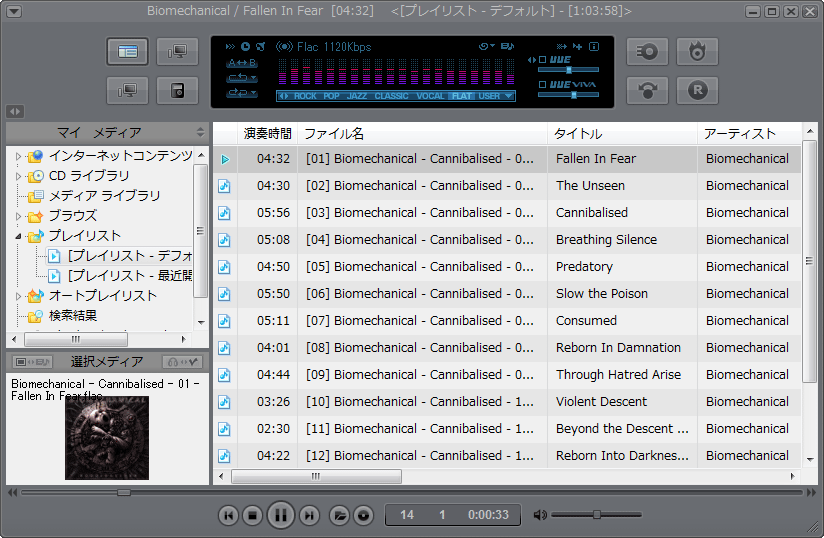Viewport: 824px width, 538px height.
Task: Skip to the previous track
Action: pyautogui.click(x=229, y=515)
